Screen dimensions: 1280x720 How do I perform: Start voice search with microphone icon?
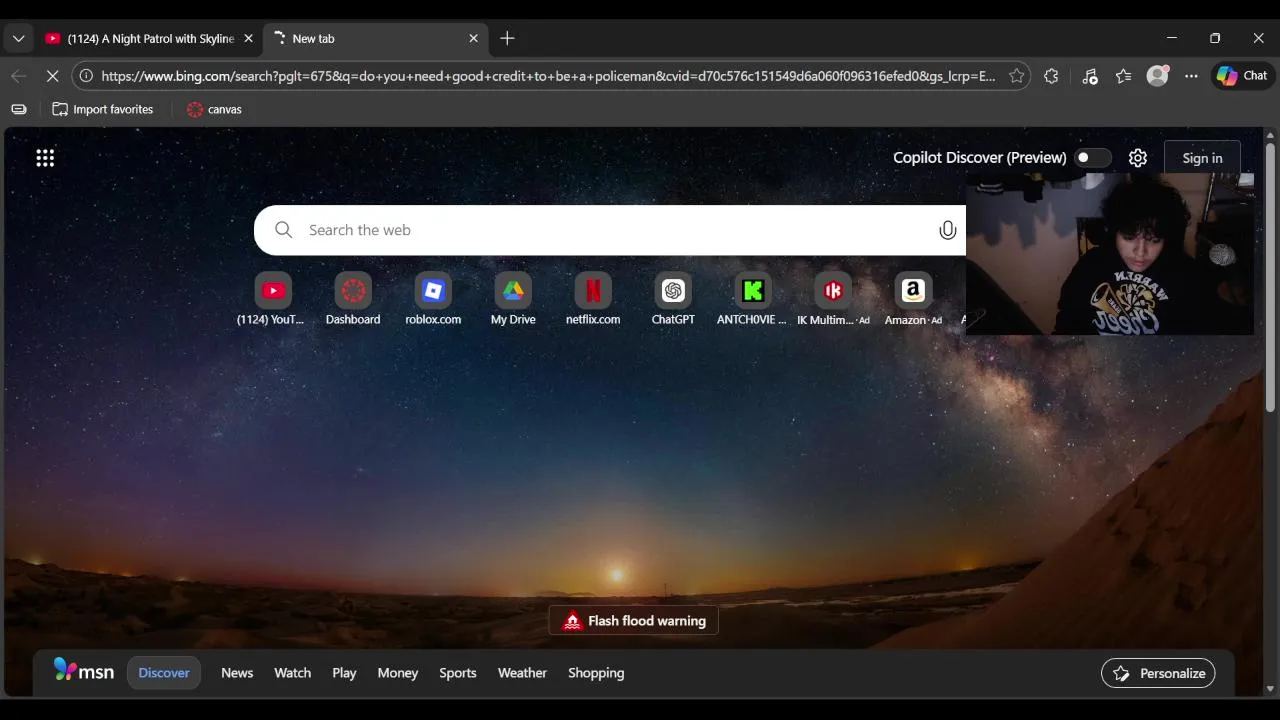(x=947, y=230)
